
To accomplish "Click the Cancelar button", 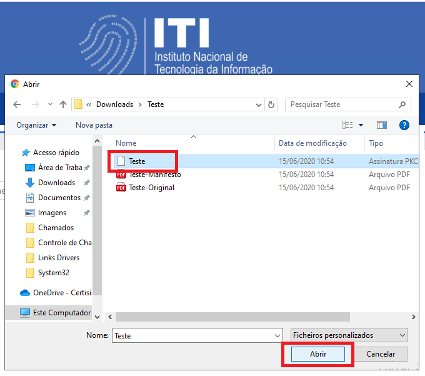I will [380, 354].
